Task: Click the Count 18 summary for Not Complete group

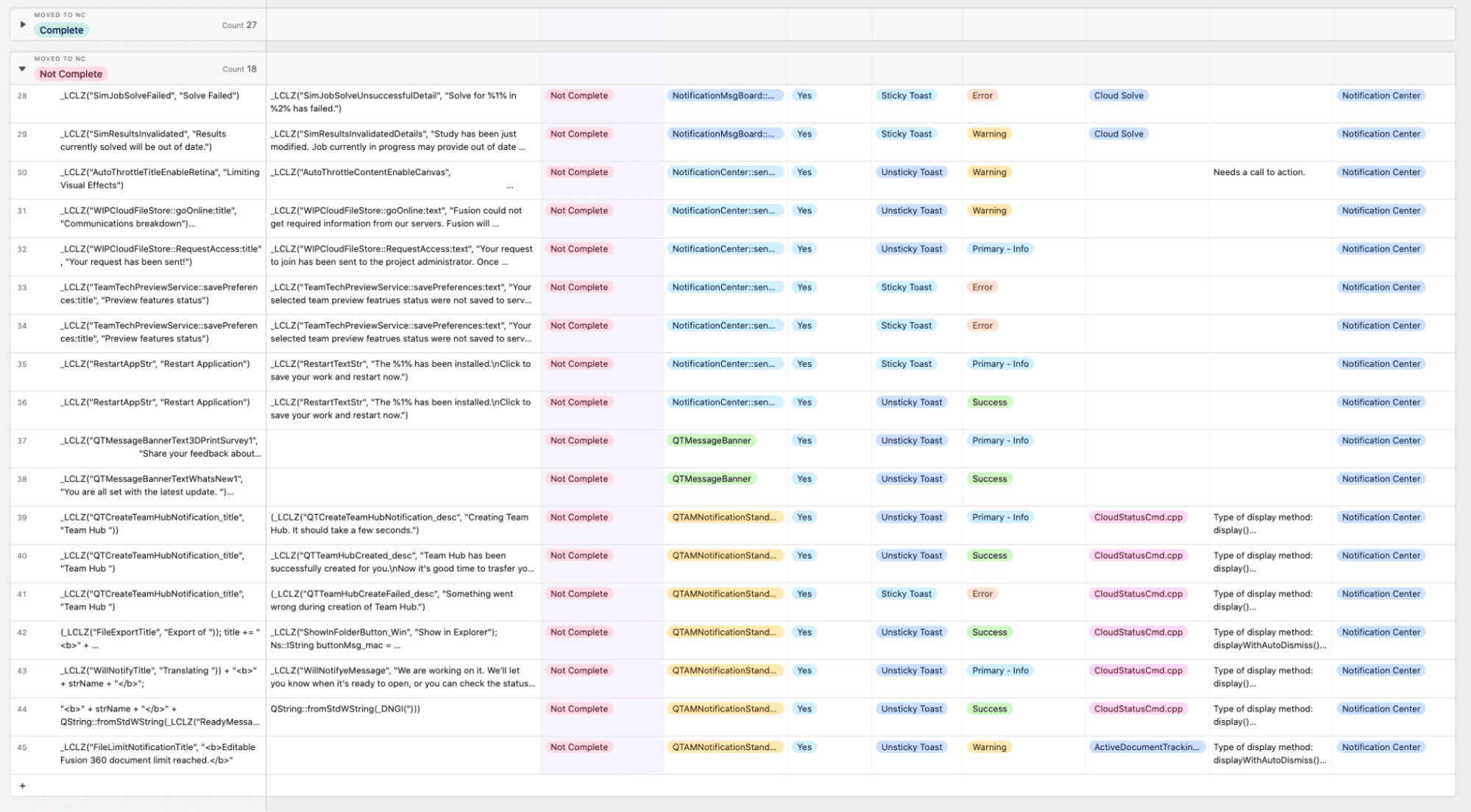Action: [238, 68]
